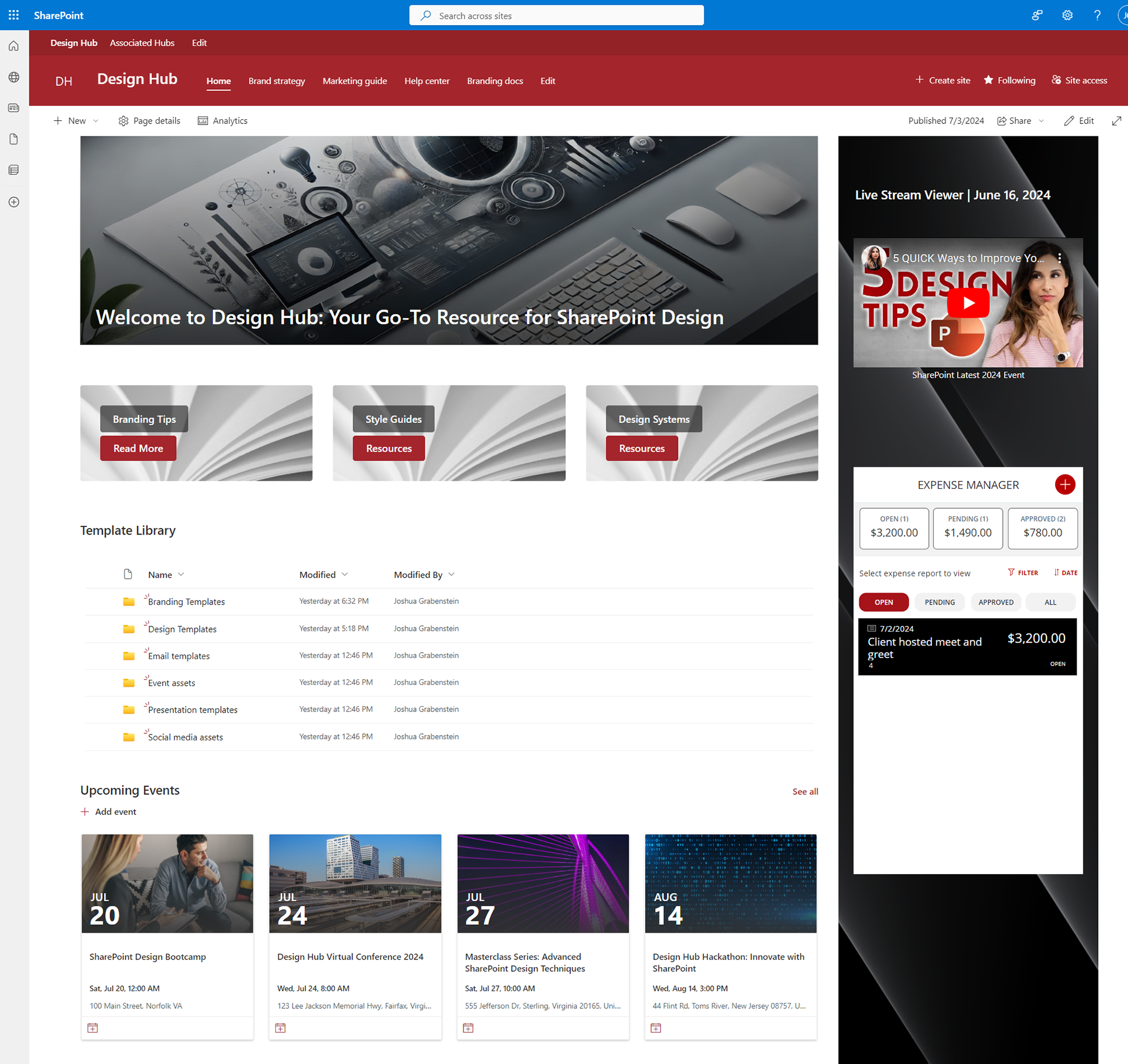Open the Help question mark icon
The height and width of the screenshot is (1064, 1128).
point(1097,15)
